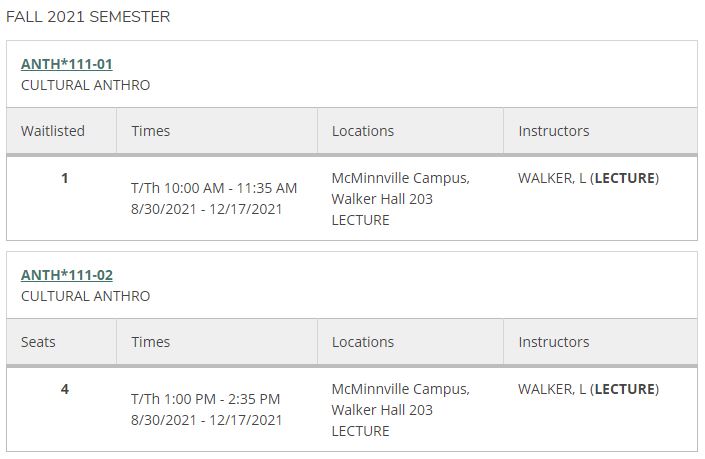Image resolution: width=705 pixels, height=459 pixels.
Task: Select Locations header in ANTH*111-01 table
Action: (x=363, y=131)
